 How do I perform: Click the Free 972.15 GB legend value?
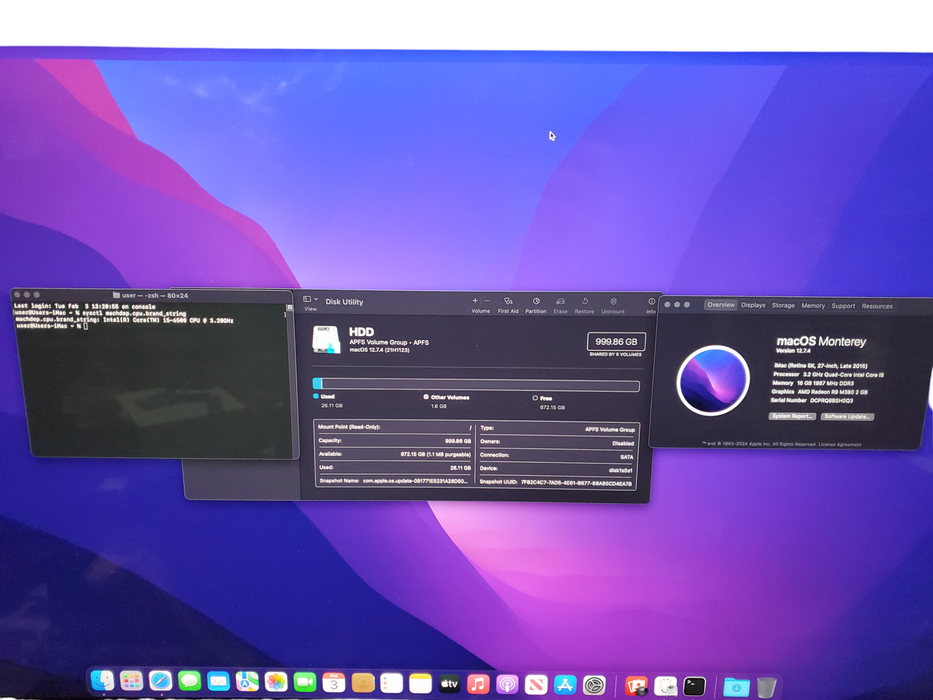552,407
